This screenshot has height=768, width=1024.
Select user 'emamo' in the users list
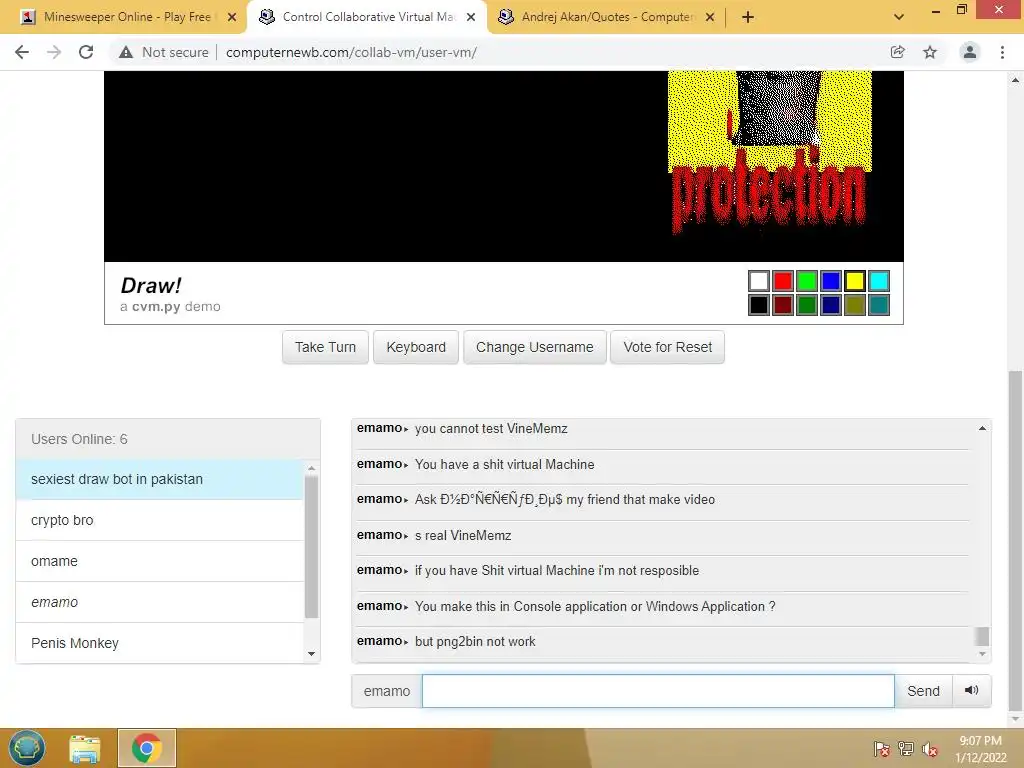pyautogui.click(x=160, y=602)
